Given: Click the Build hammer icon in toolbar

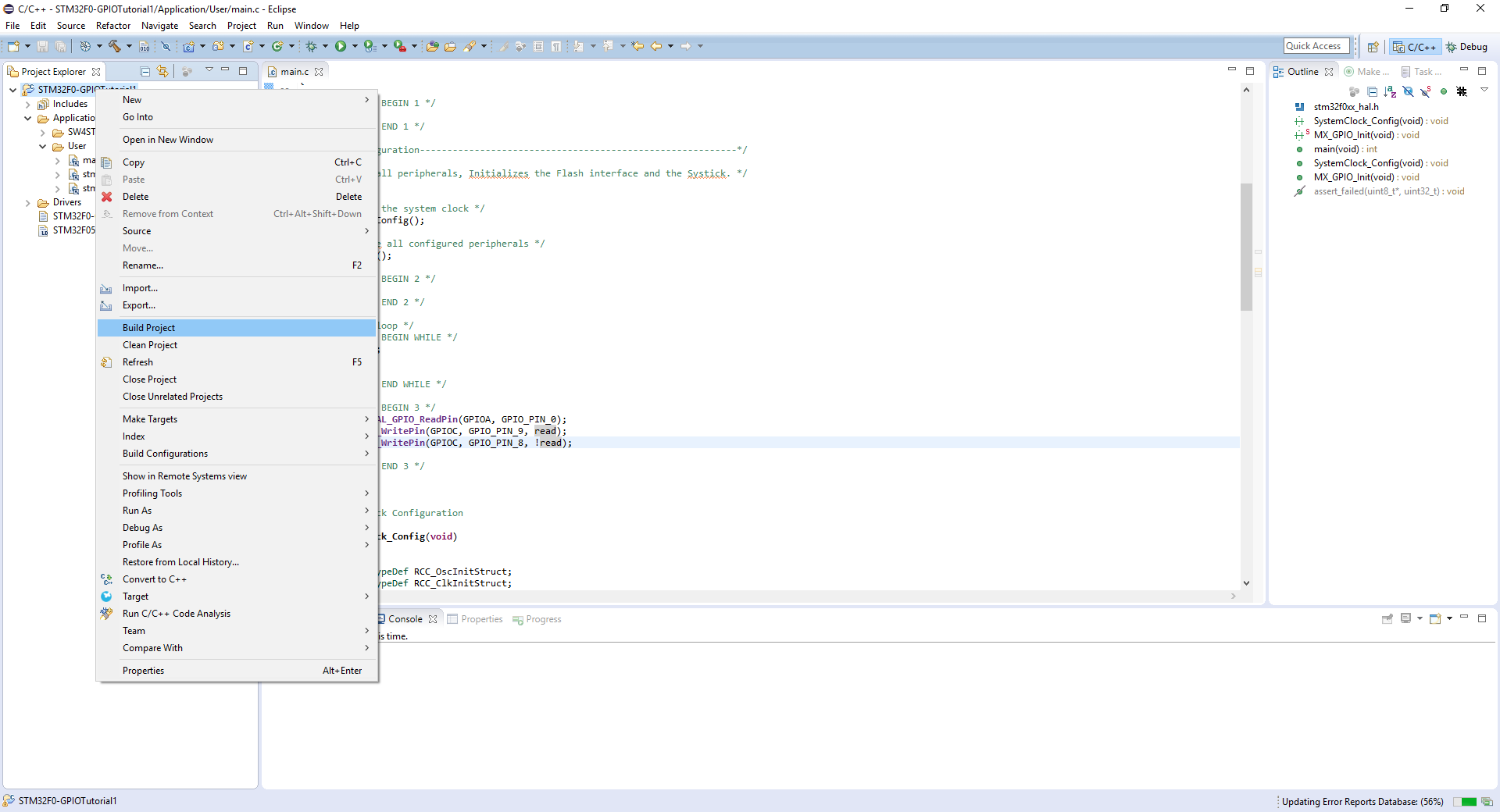Looking at the screenshot, I should click(x=115, y=47).
